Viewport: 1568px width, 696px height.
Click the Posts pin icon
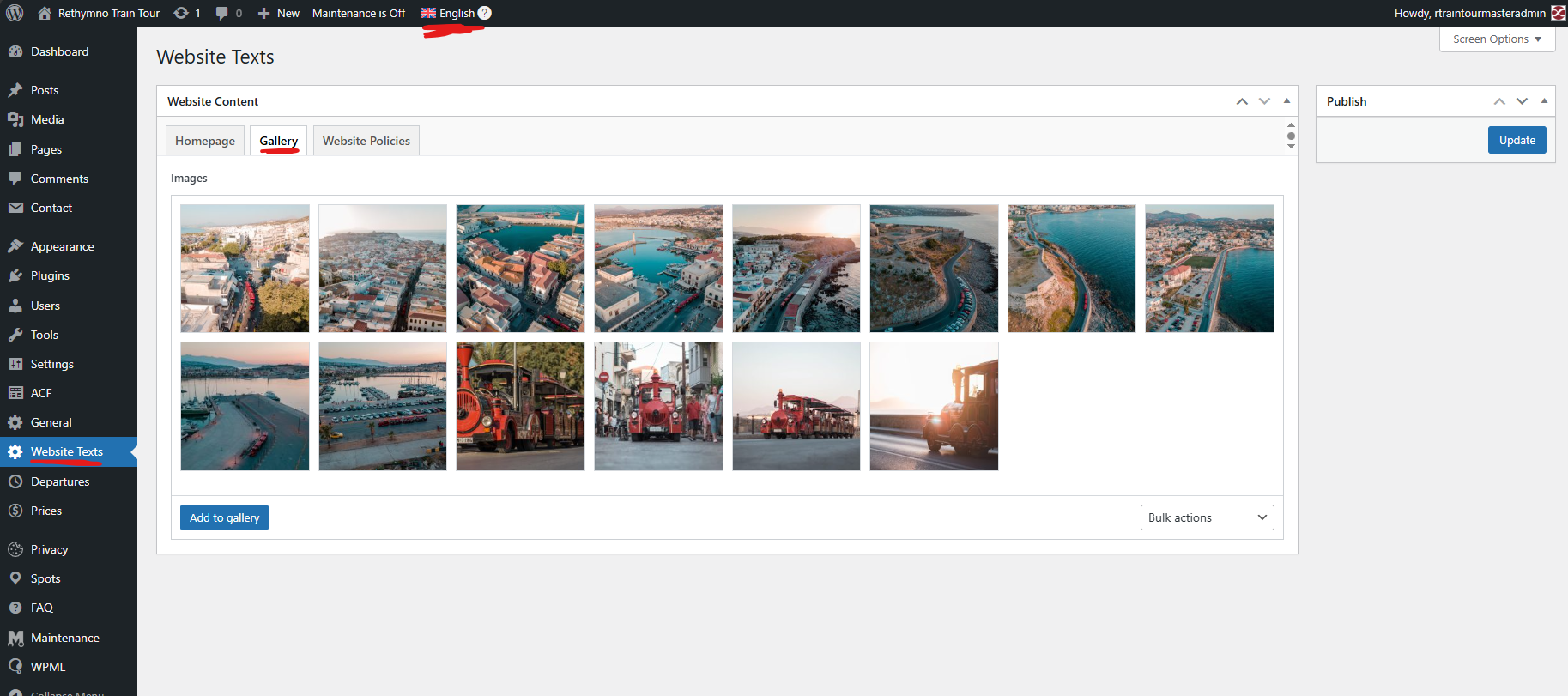(15, 90)
